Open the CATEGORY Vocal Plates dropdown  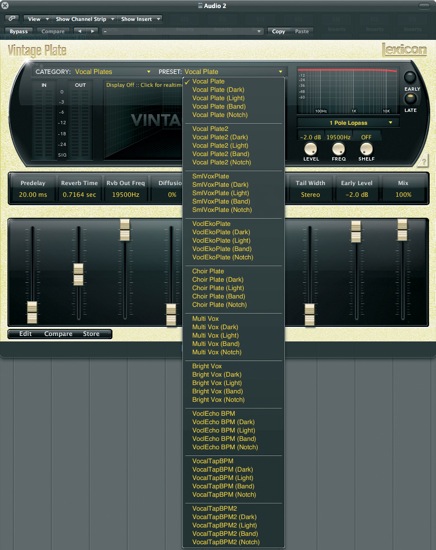(113, 72)
